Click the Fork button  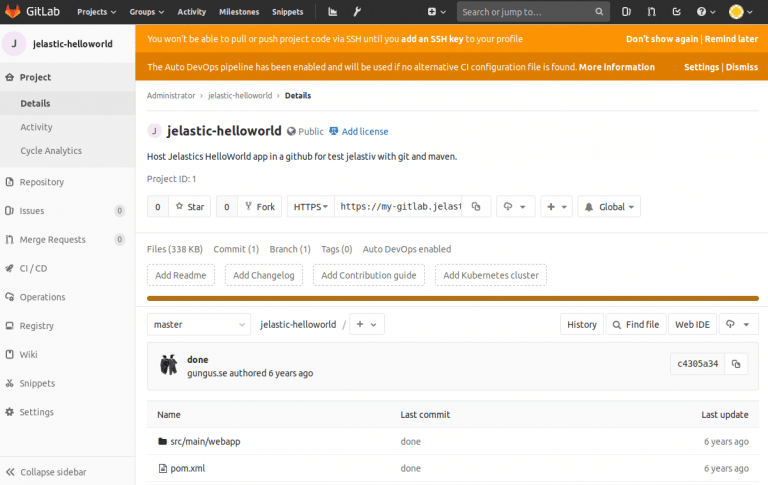[260, 207]
